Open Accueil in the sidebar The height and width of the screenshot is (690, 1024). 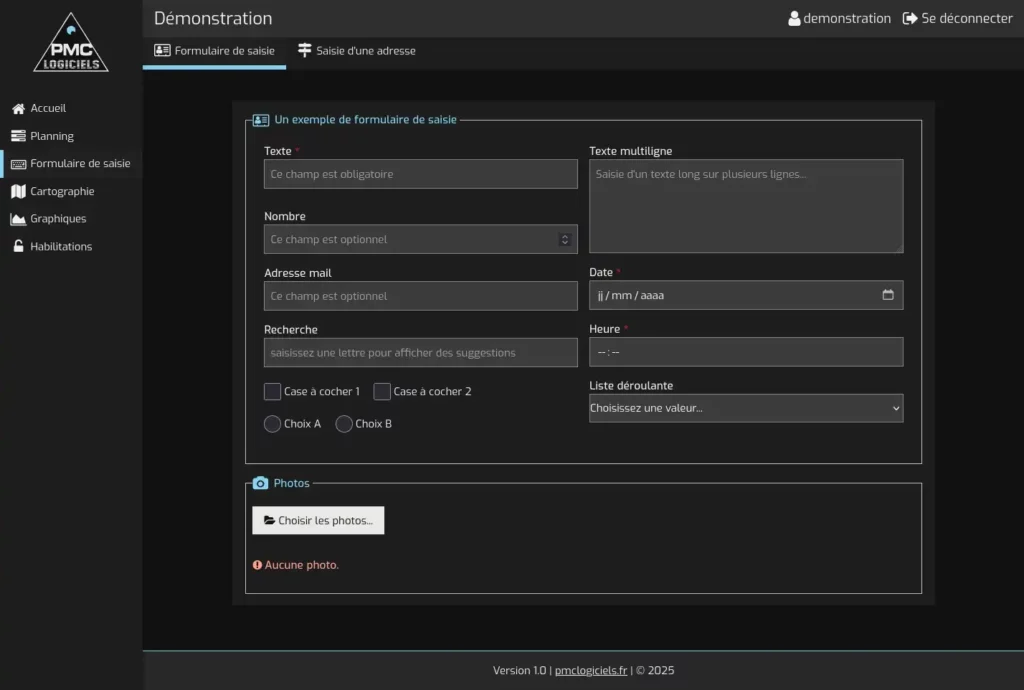coord(71,108)
